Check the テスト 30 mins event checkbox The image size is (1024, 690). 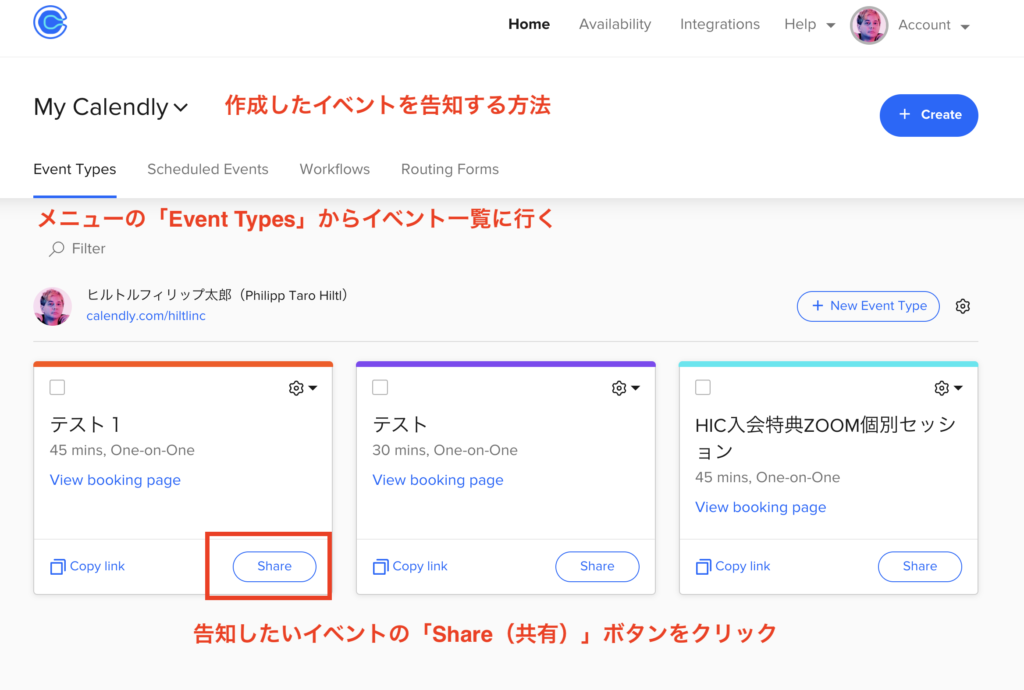[x=380, y=387]
